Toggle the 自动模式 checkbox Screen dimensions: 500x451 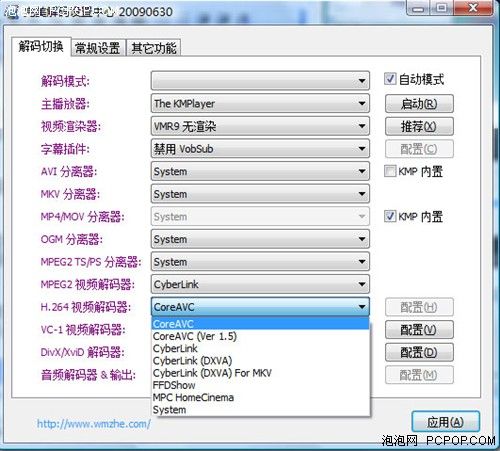(x=390, y=79)
